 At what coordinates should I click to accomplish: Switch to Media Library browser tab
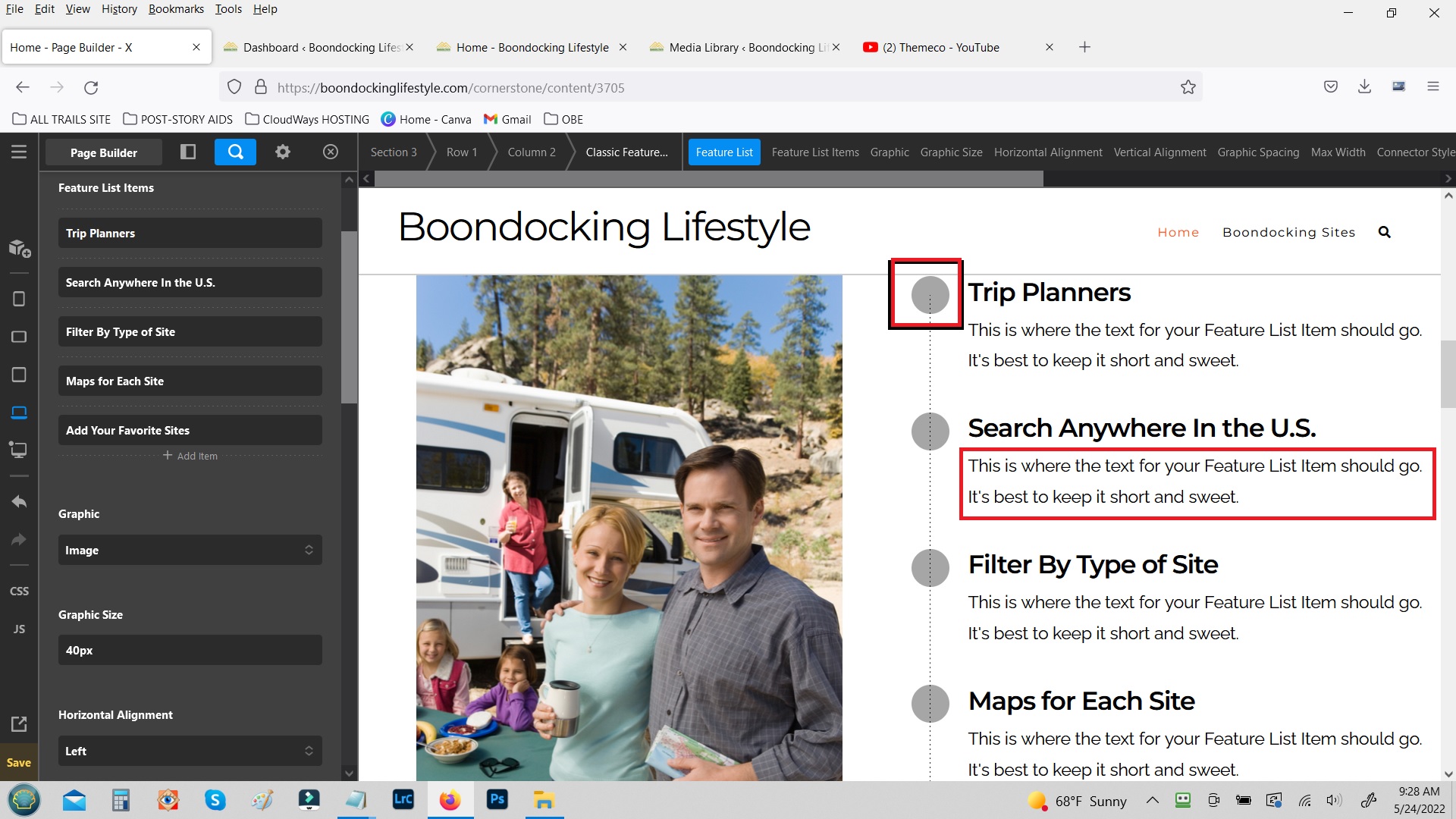(x=745, y=47)
